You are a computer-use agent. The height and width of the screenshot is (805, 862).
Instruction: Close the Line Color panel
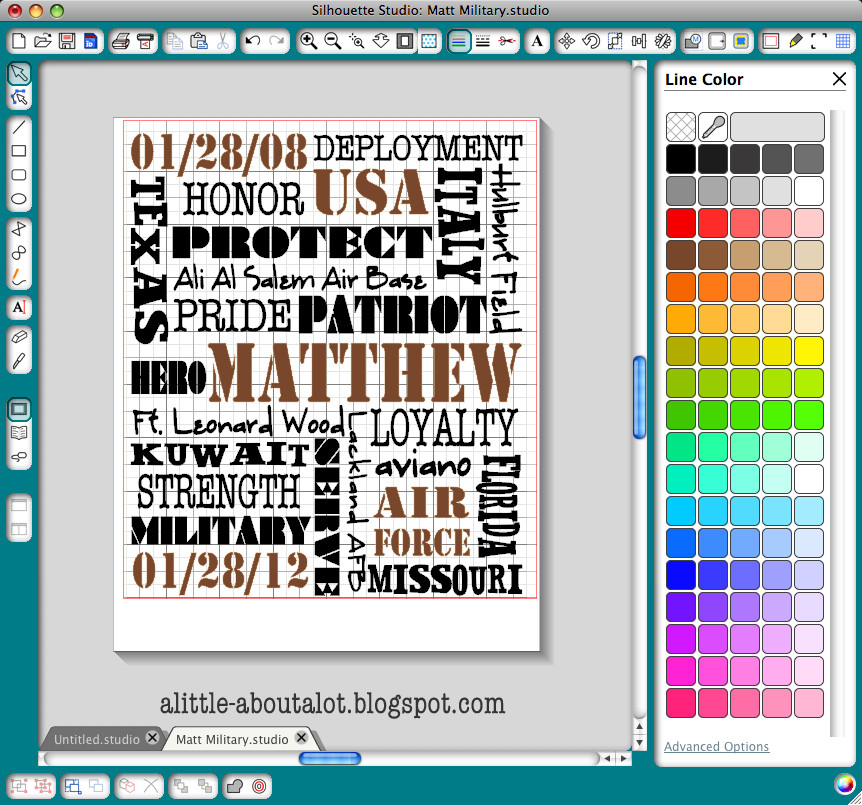(x=839, y=79)
